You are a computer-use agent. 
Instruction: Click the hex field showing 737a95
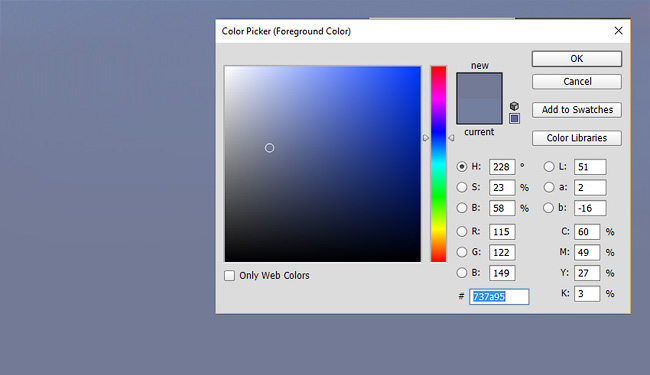[499, 297]
